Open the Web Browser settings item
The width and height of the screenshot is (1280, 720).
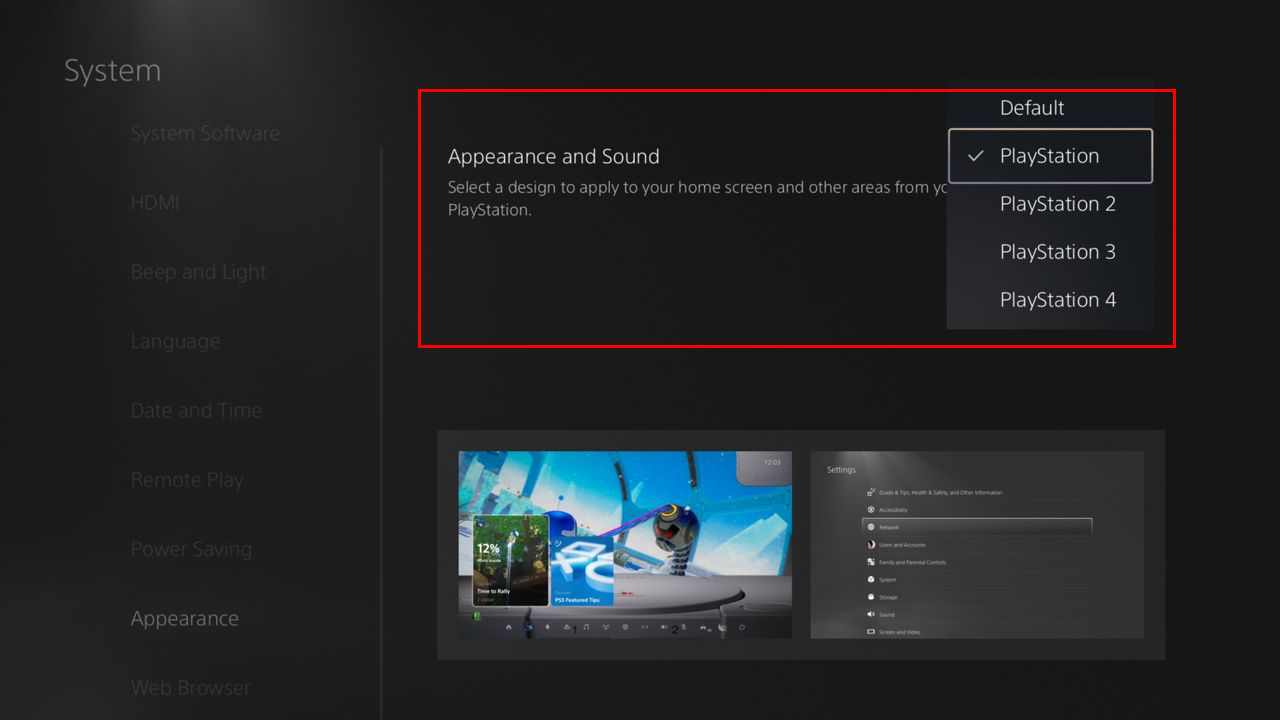191,688
